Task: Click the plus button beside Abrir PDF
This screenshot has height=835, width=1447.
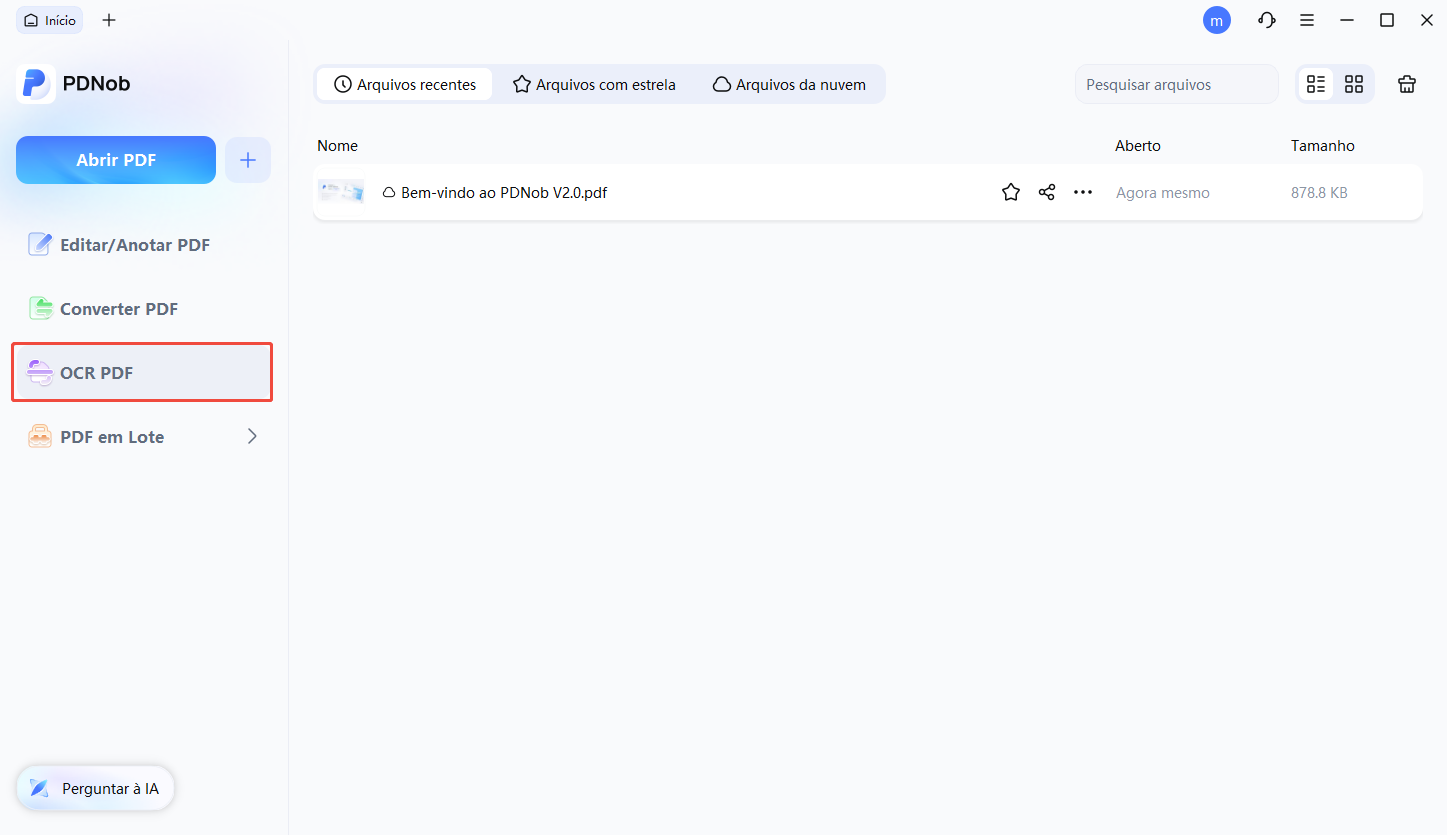Action: [x=248, y=160]
